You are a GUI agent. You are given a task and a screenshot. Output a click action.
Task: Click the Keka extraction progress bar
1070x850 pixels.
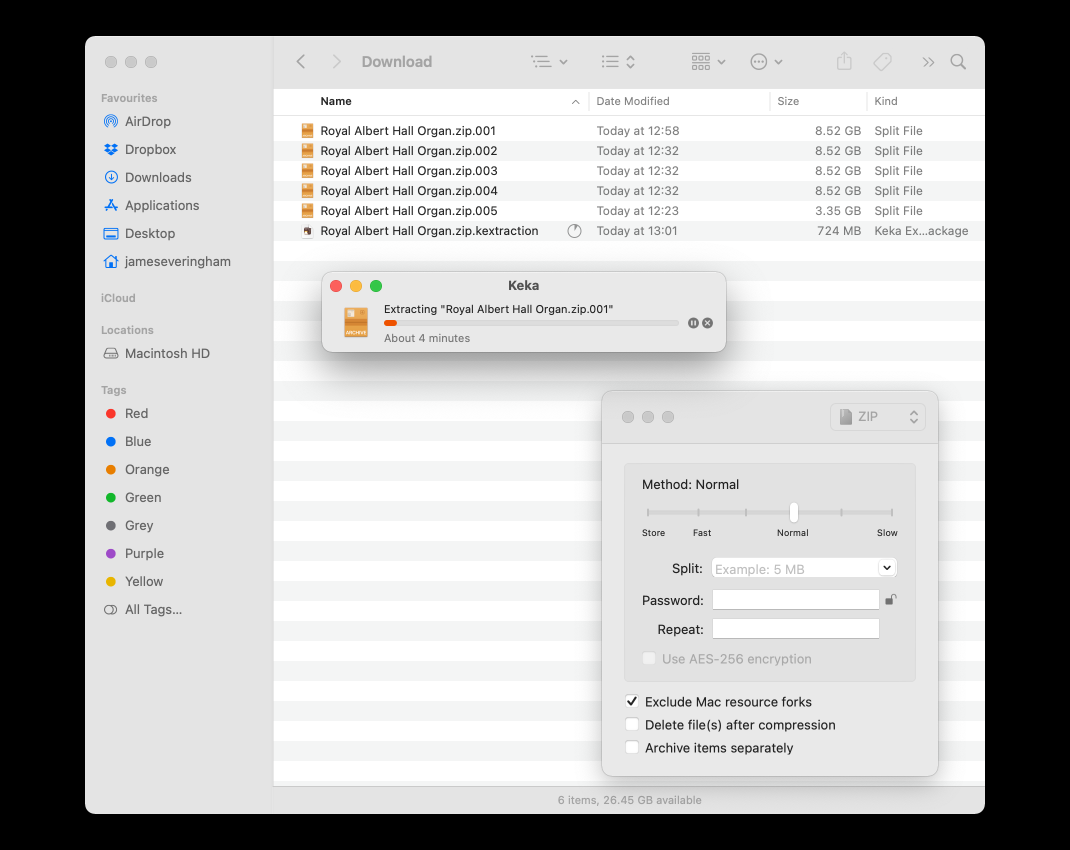(531, 323)
